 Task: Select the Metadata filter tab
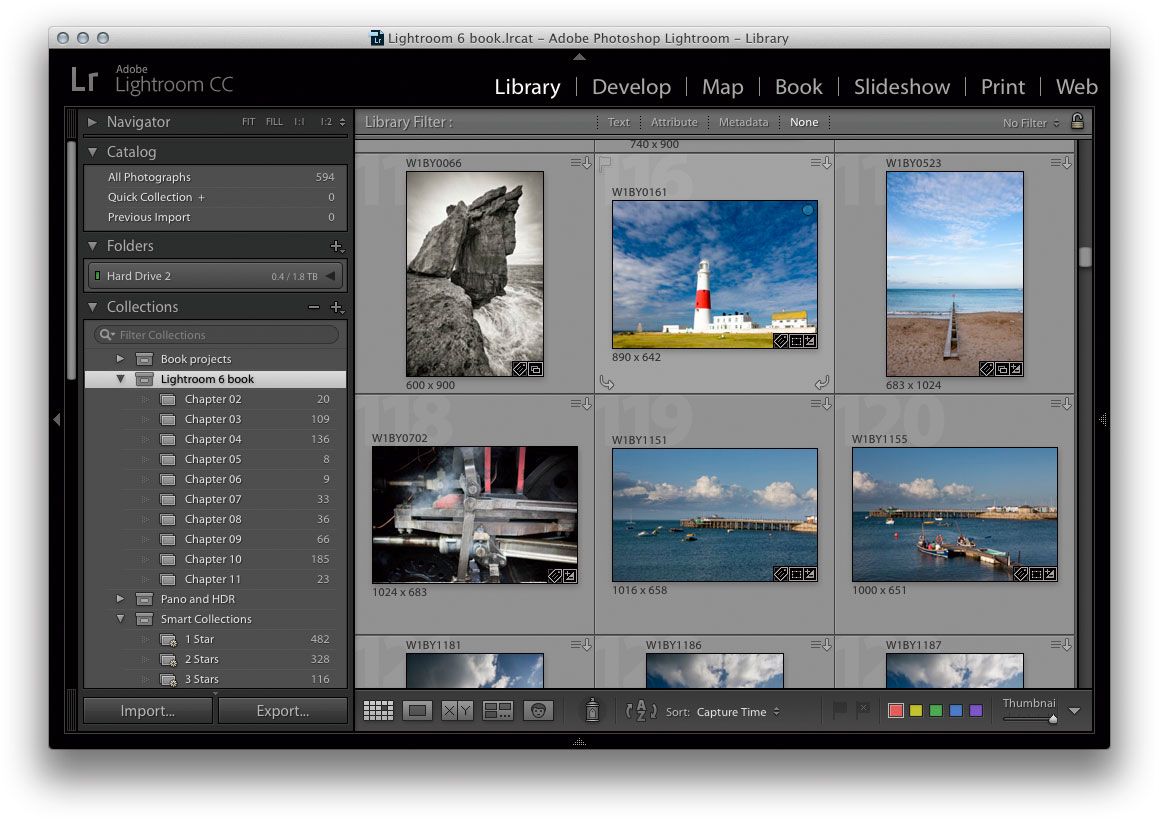[x=743, y=122]
